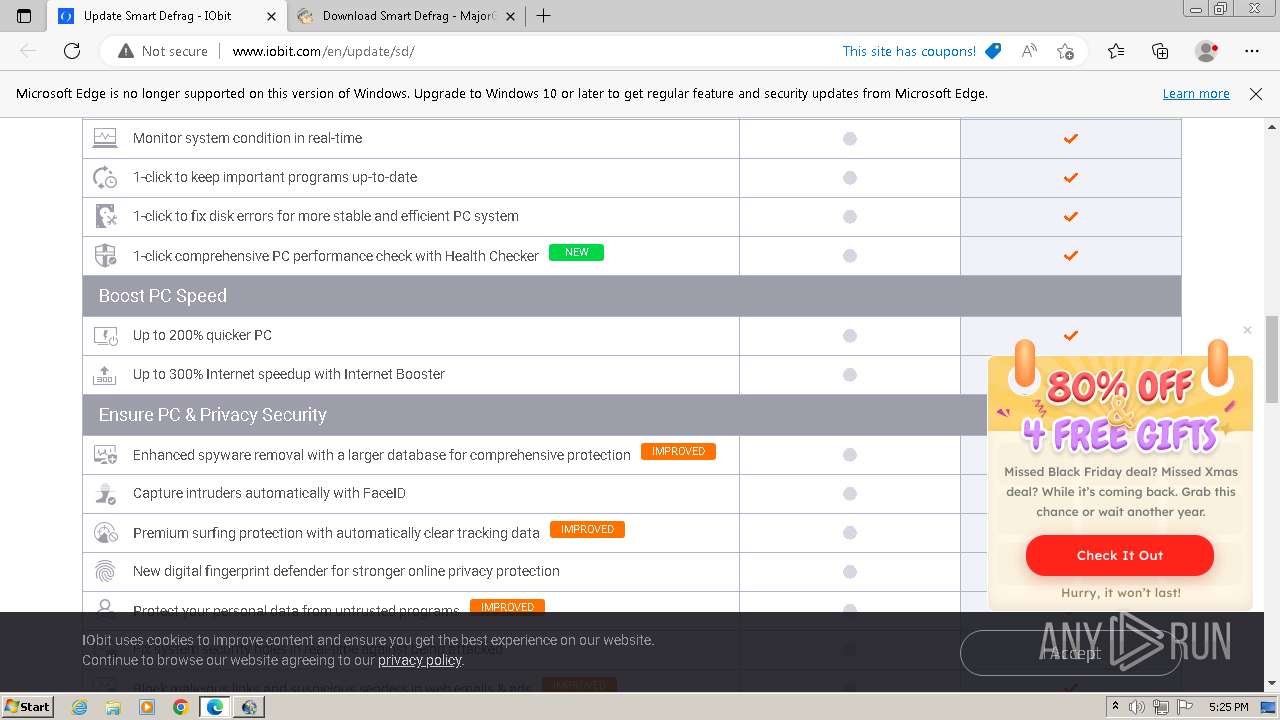Click the surfing protection icon
The width and height of the screenshot is (1280, 720).
pyautogui.click(x=105, y=533)
